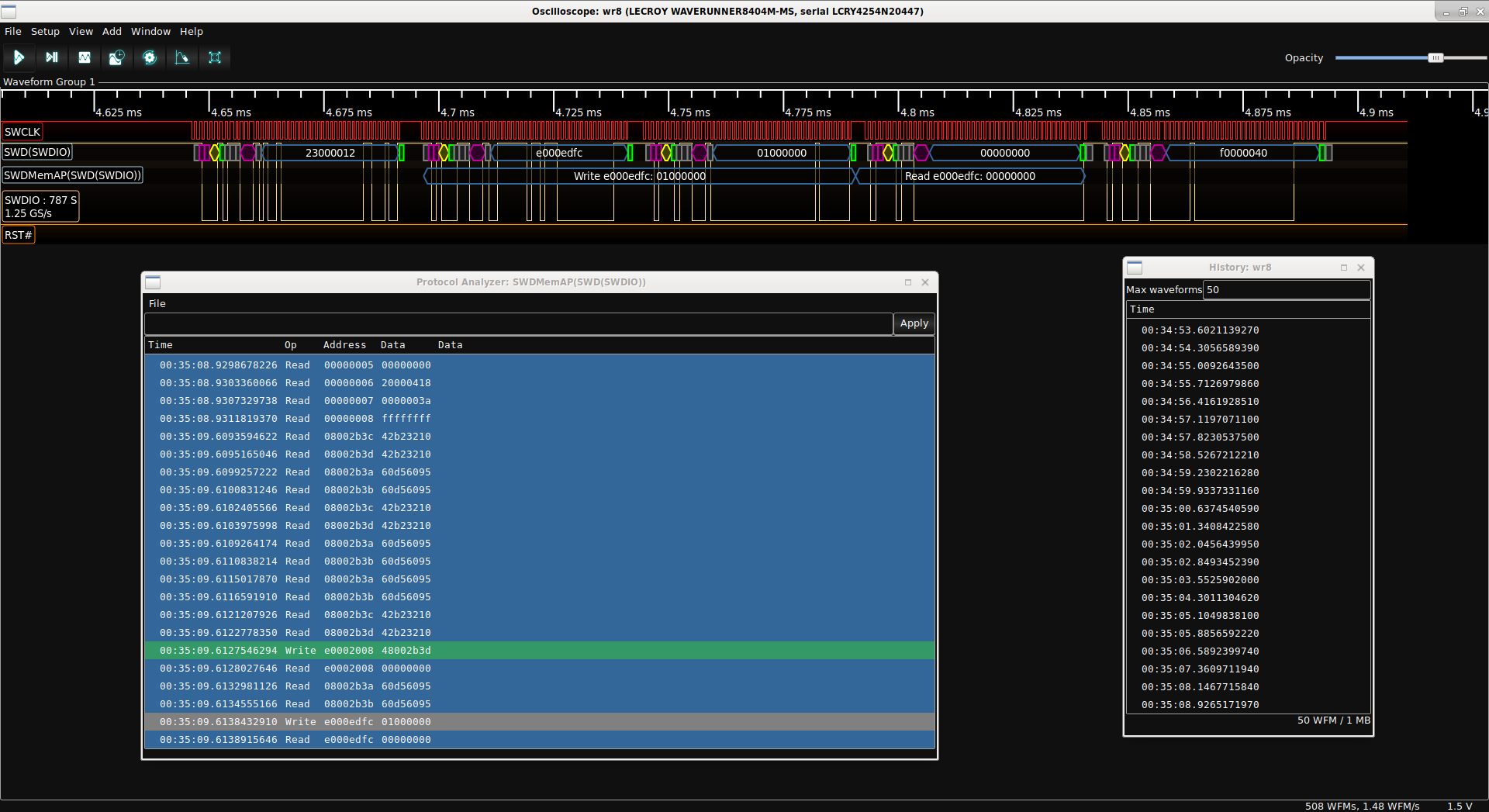Image resolution: width=1489 pixels, height=812 pixels.
Task: Click the 'Write e000edfc: 01000000' decode overlay
Action: click(x=640, y=176)
